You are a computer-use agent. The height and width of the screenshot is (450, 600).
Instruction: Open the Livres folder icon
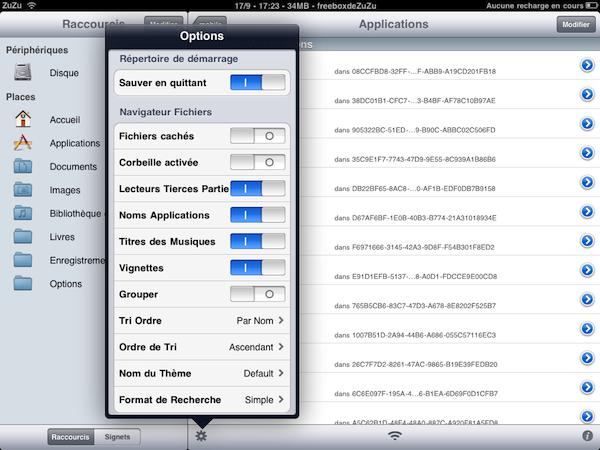point(23,236)
